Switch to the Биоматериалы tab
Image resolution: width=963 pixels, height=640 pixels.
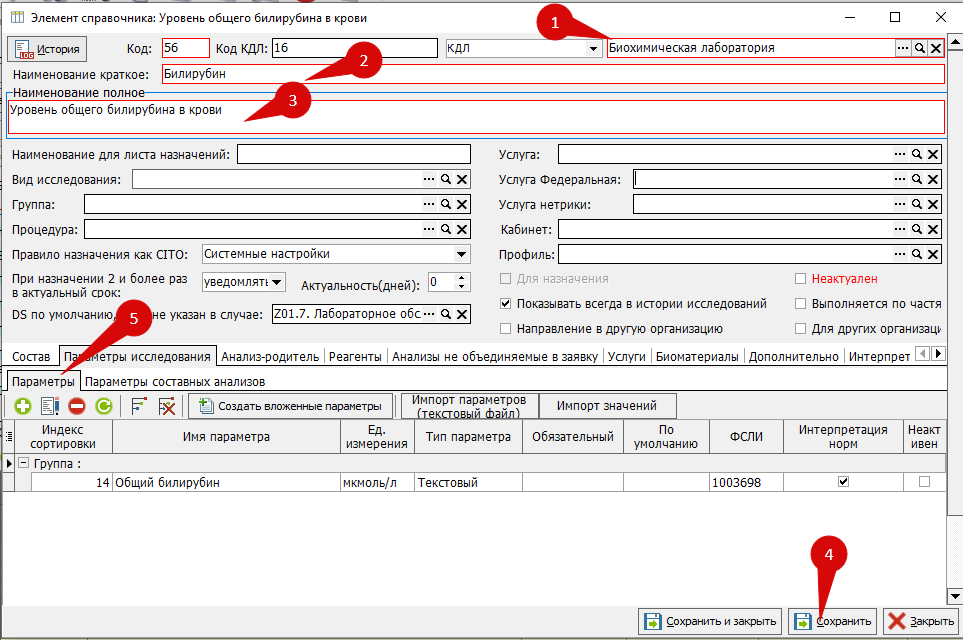697,357
